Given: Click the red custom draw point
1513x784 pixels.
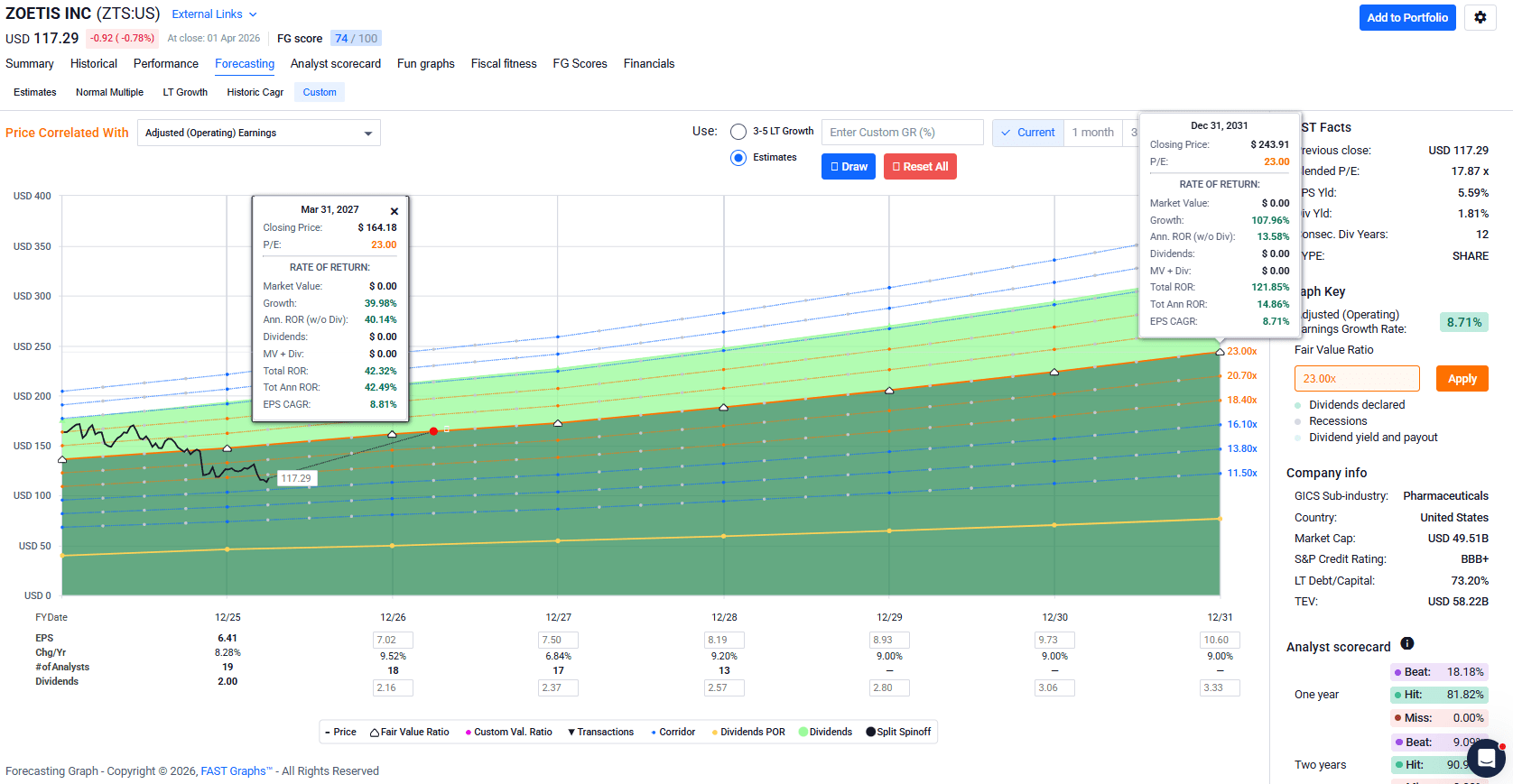Looking at the screenshot, I should (433, 431).
